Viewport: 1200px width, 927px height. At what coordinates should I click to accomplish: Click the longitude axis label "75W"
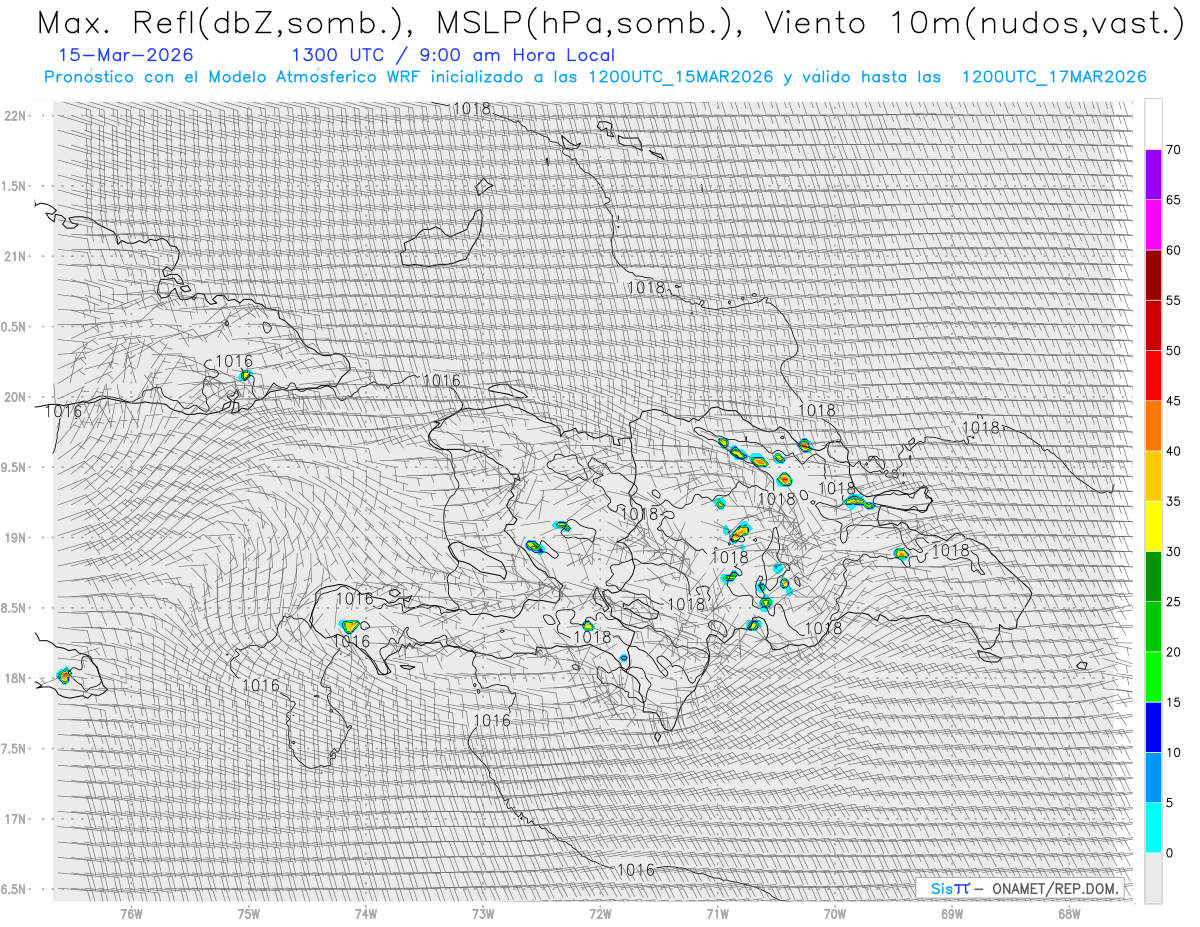pos(248,913)
